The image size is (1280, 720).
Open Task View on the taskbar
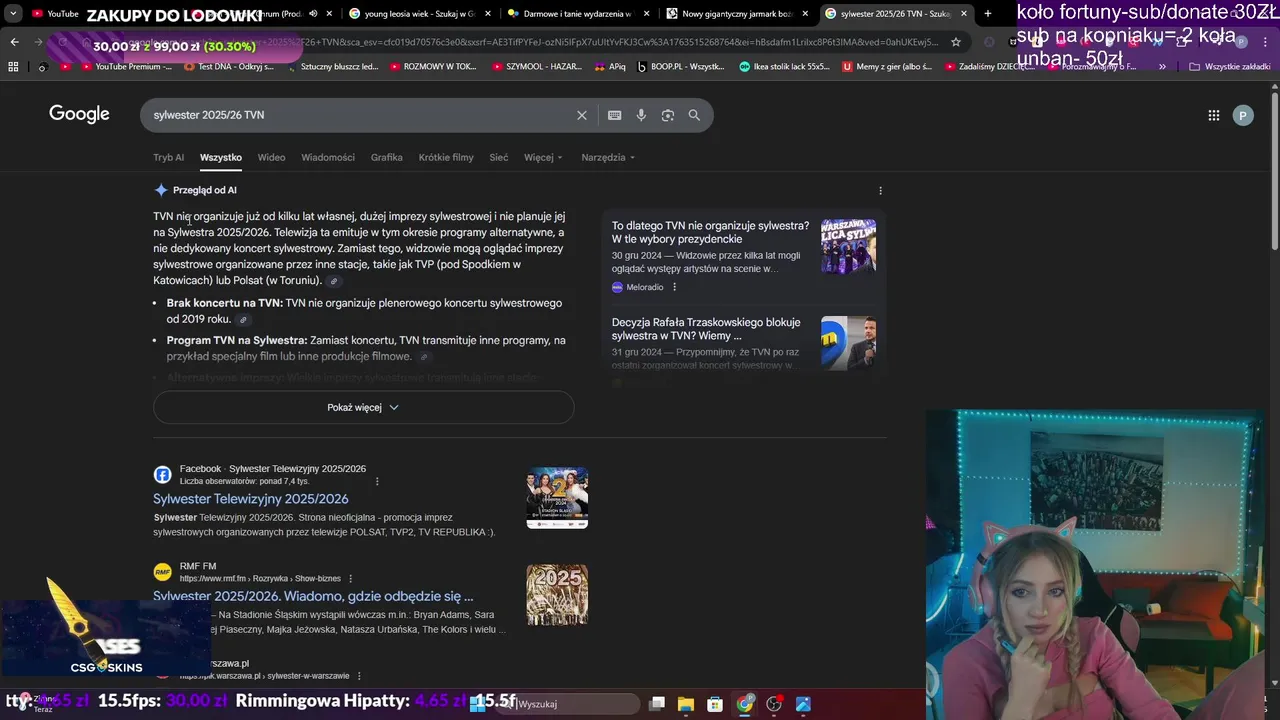pos(657,704)
